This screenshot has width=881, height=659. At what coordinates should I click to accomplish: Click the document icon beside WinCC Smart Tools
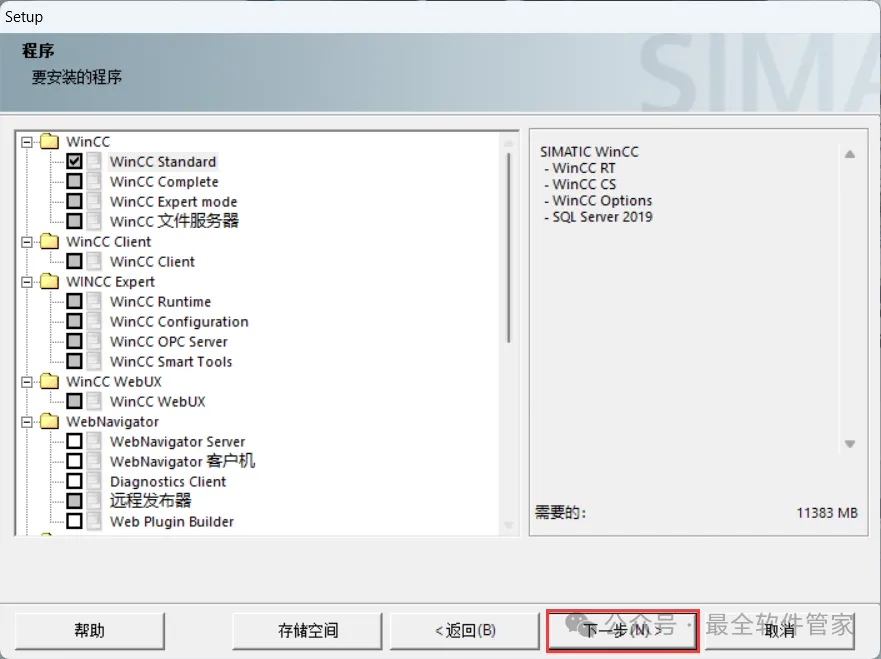click(x=94, y=361)
